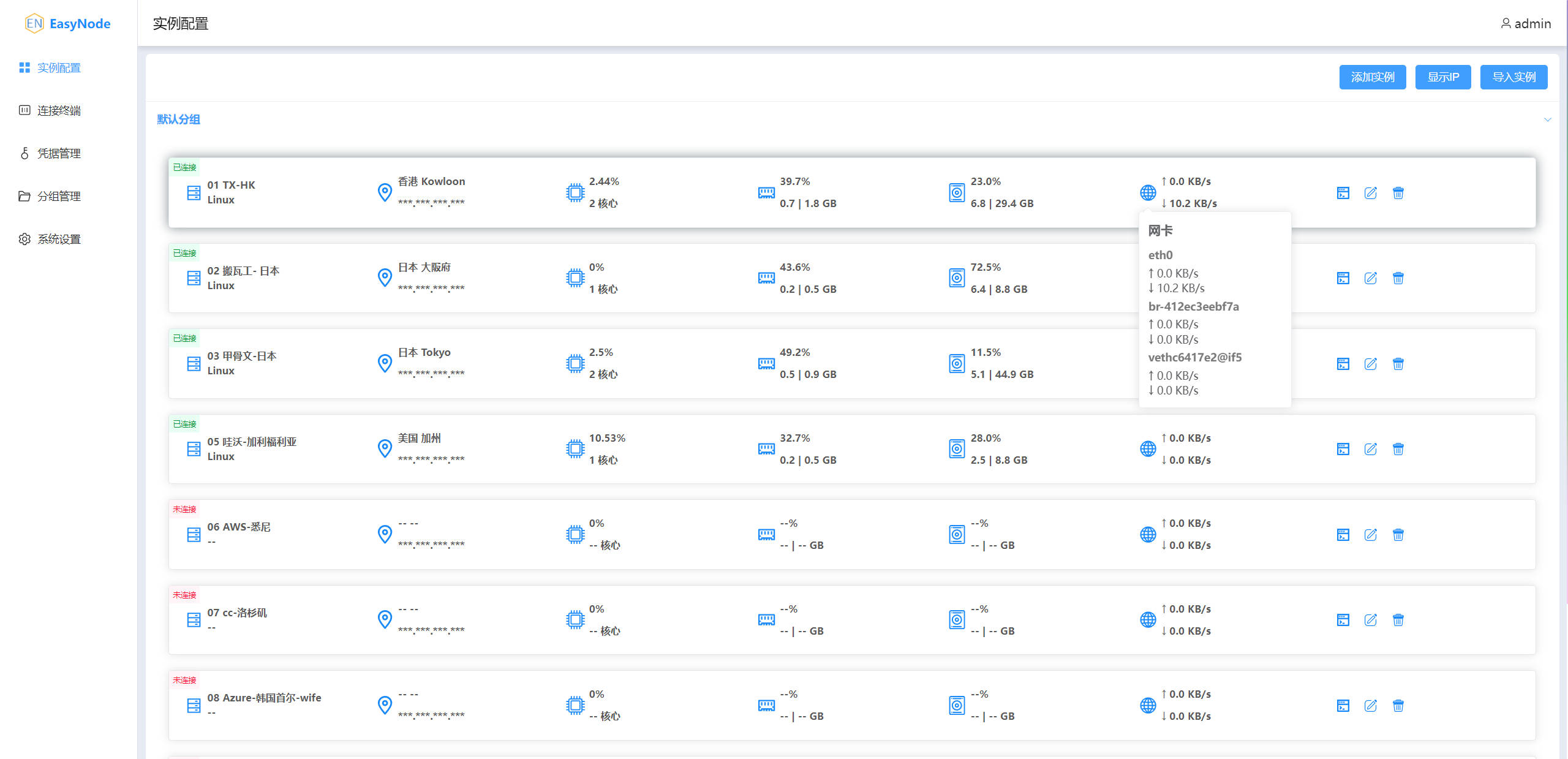Delete the 02 搬瓦工-日本 instance
Image resolution: width=1568 pixels, height=759 pixels.
[x=1398, y=278]
